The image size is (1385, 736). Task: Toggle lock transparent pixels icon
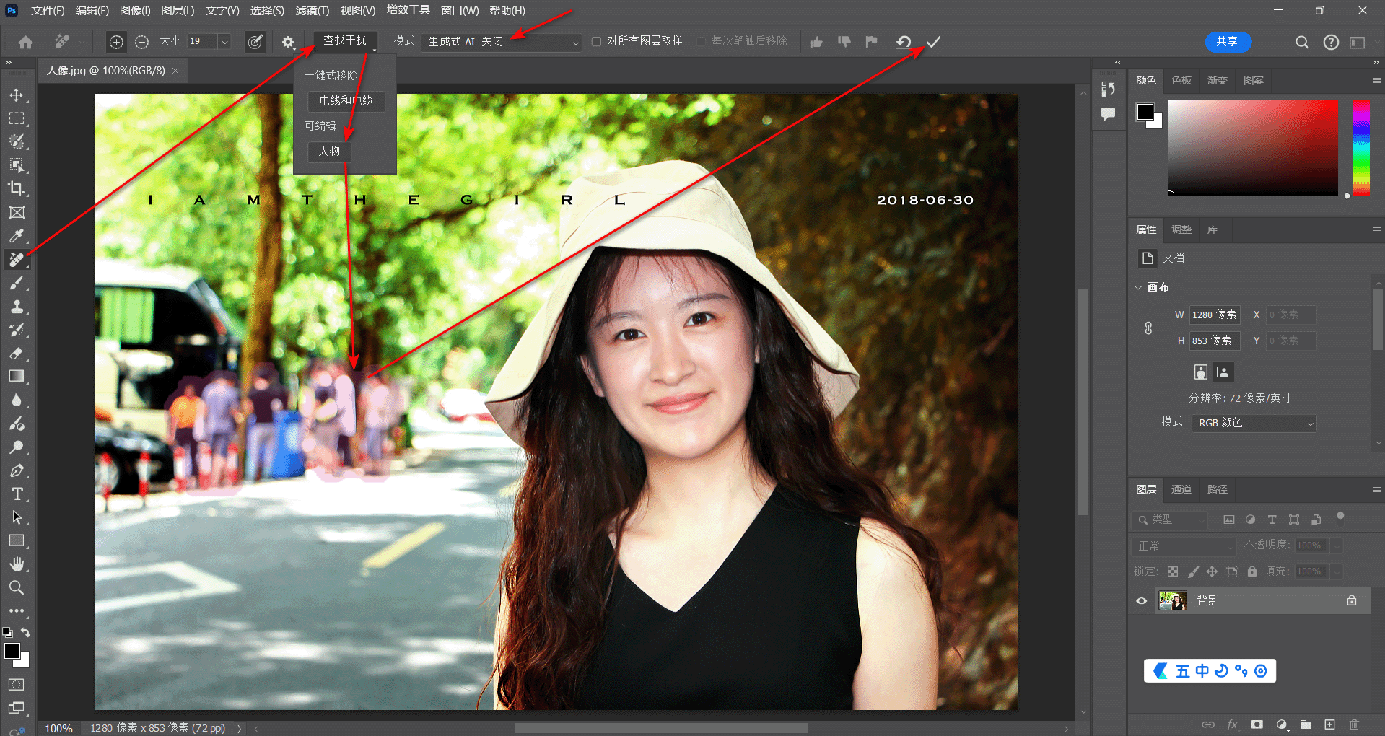pyautogui.click(x=1174, y=571)
